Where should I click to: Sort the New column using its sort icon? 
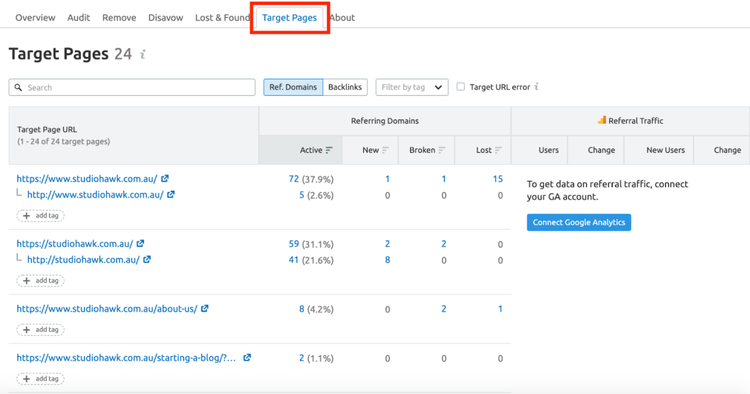386,150
